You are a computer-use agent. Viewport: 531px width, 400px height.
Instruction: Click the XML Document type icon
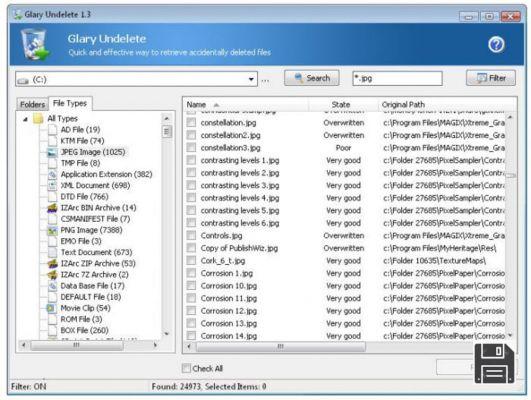[52, 186]
